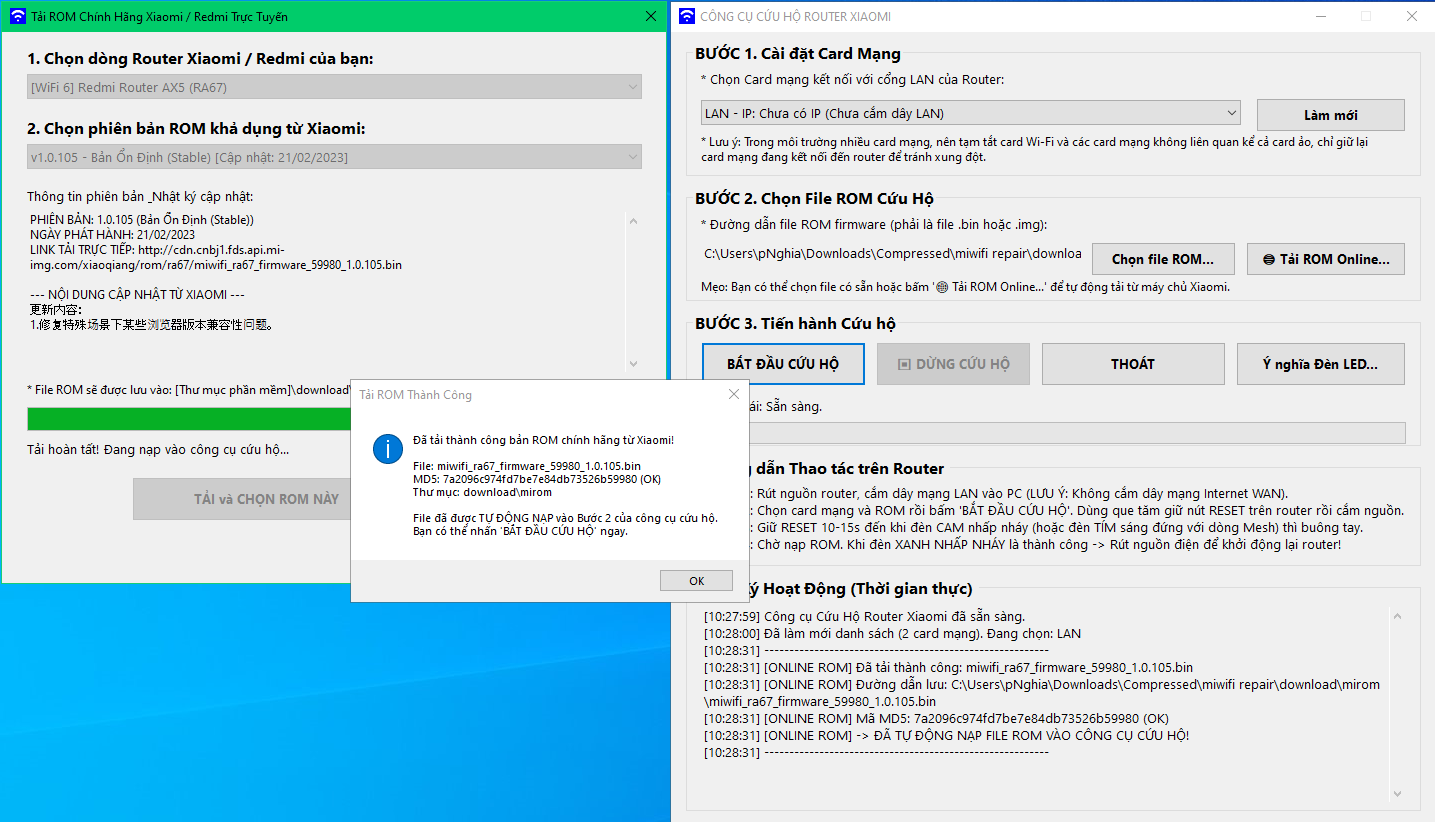Click the [10:27:59] log entry
Screen dimensions: 1435x822
tap(865, 616)
